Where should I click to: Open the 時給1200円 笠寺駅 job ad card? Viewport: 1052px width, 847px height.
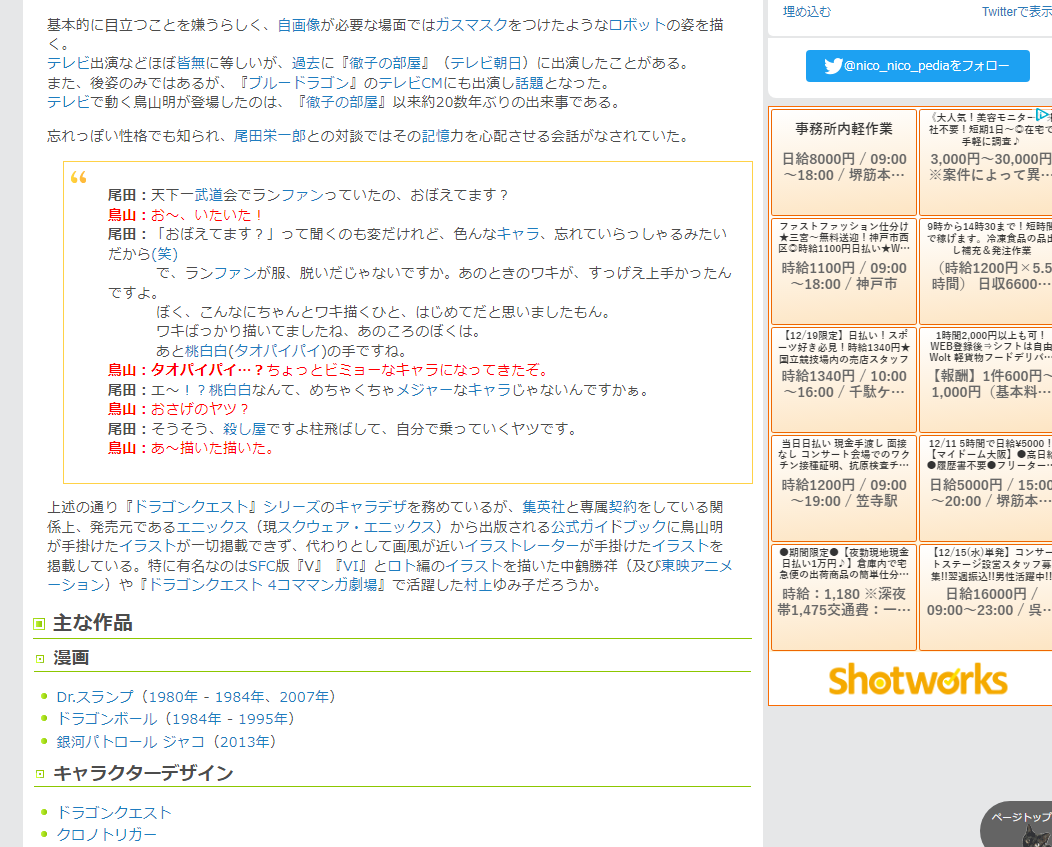coord(844,489)
